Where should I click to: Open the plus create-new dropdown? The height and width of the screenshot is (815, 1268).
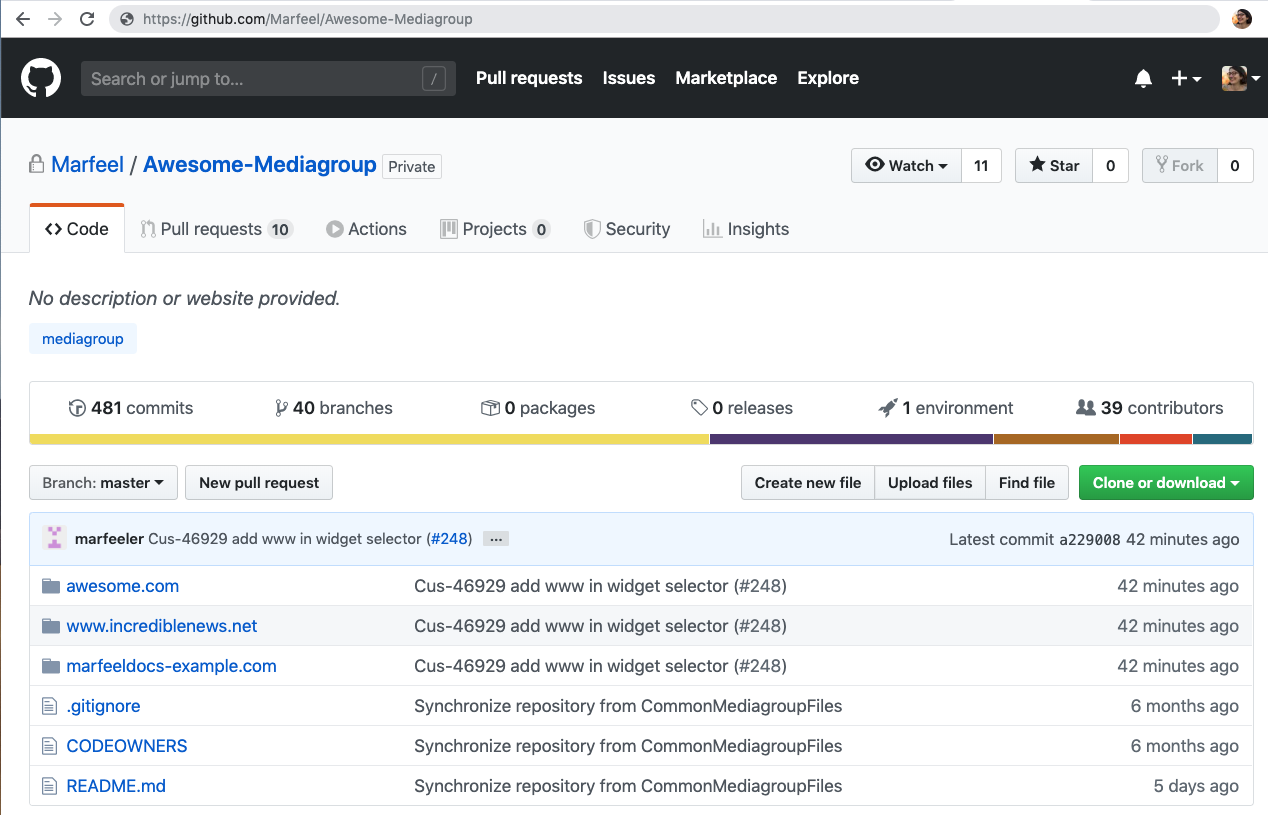pyautogui.click(x=1186, y=79)
